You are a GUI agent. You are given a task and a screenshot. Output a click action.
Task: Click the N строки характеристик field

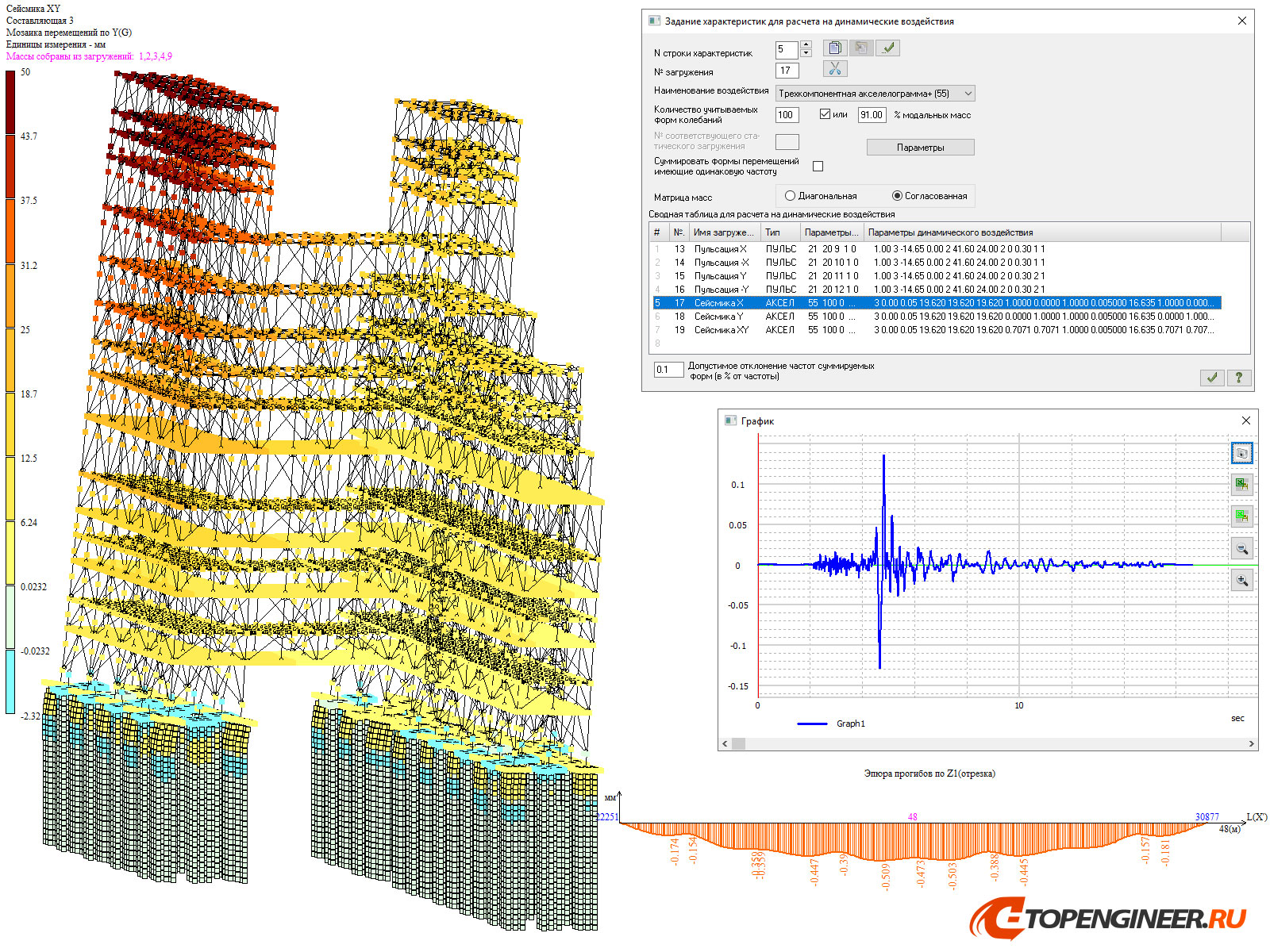(787, 49)
